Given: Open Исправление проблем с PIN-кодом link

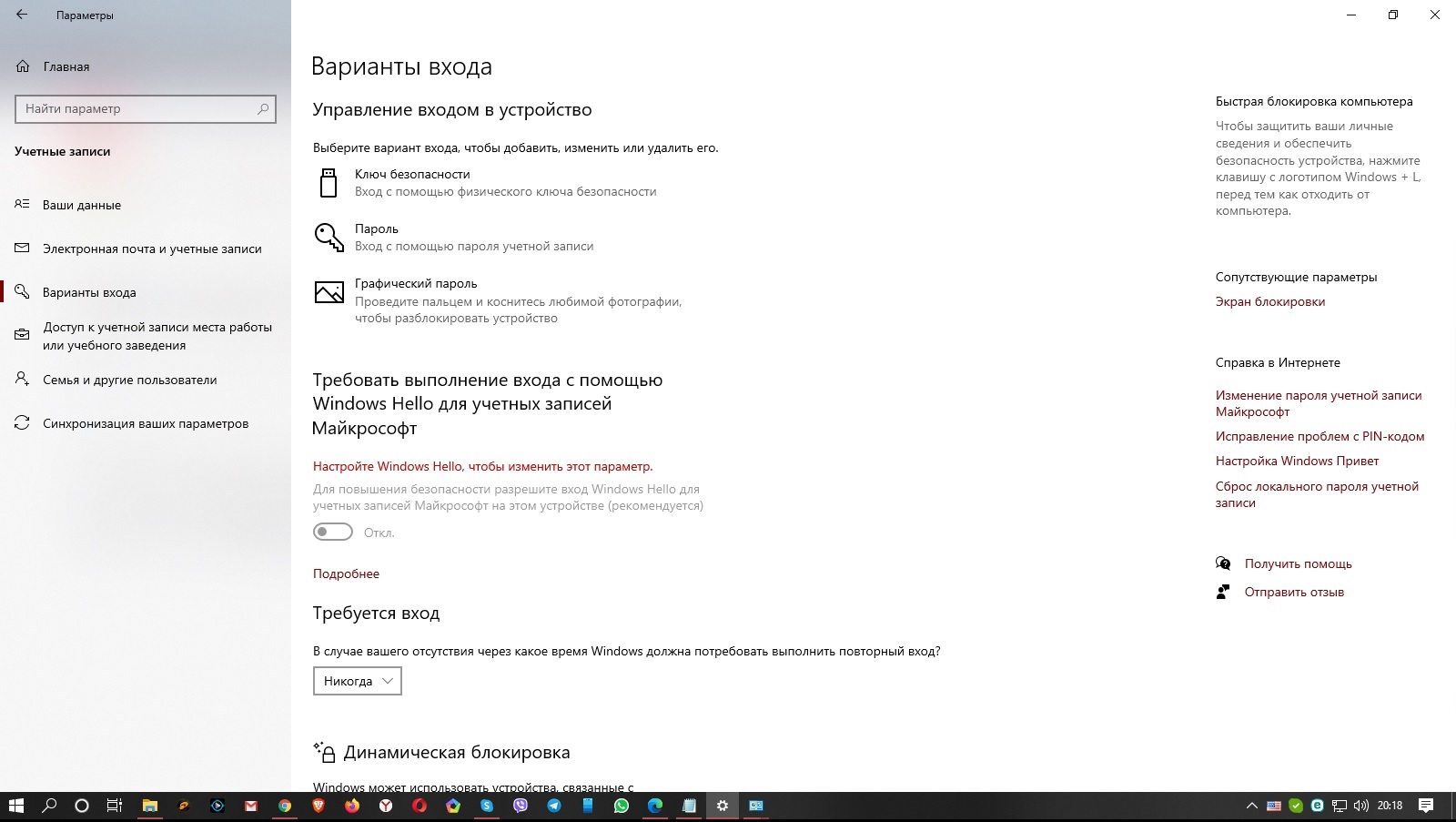Looking at the screenshot, I should 1320,436.
